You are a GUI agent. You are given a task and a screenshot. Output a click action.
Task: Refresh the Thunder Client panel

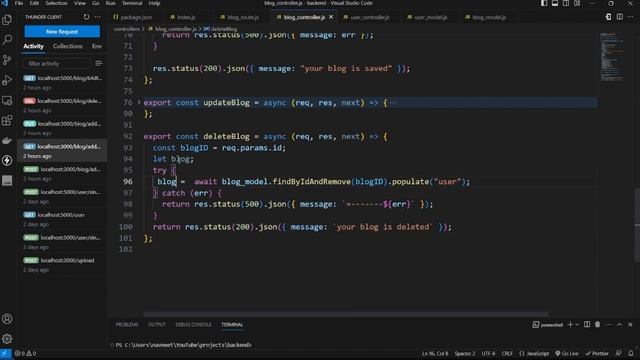point(86,17)
